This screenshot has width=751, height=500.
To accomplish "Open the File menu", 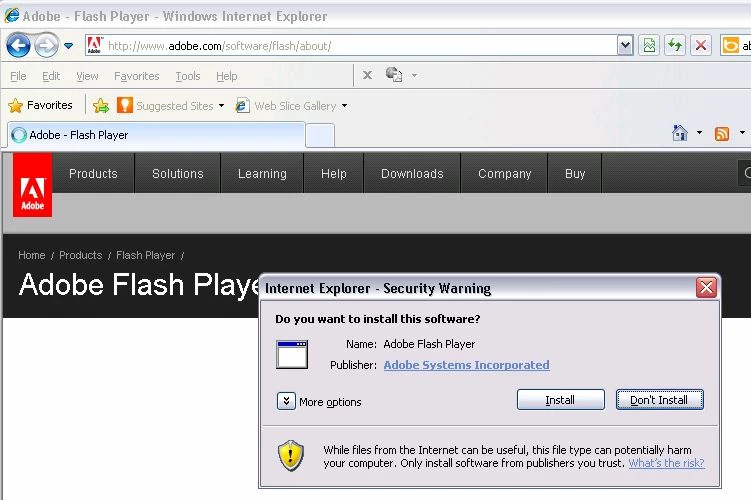I will (x=18, y=76).
